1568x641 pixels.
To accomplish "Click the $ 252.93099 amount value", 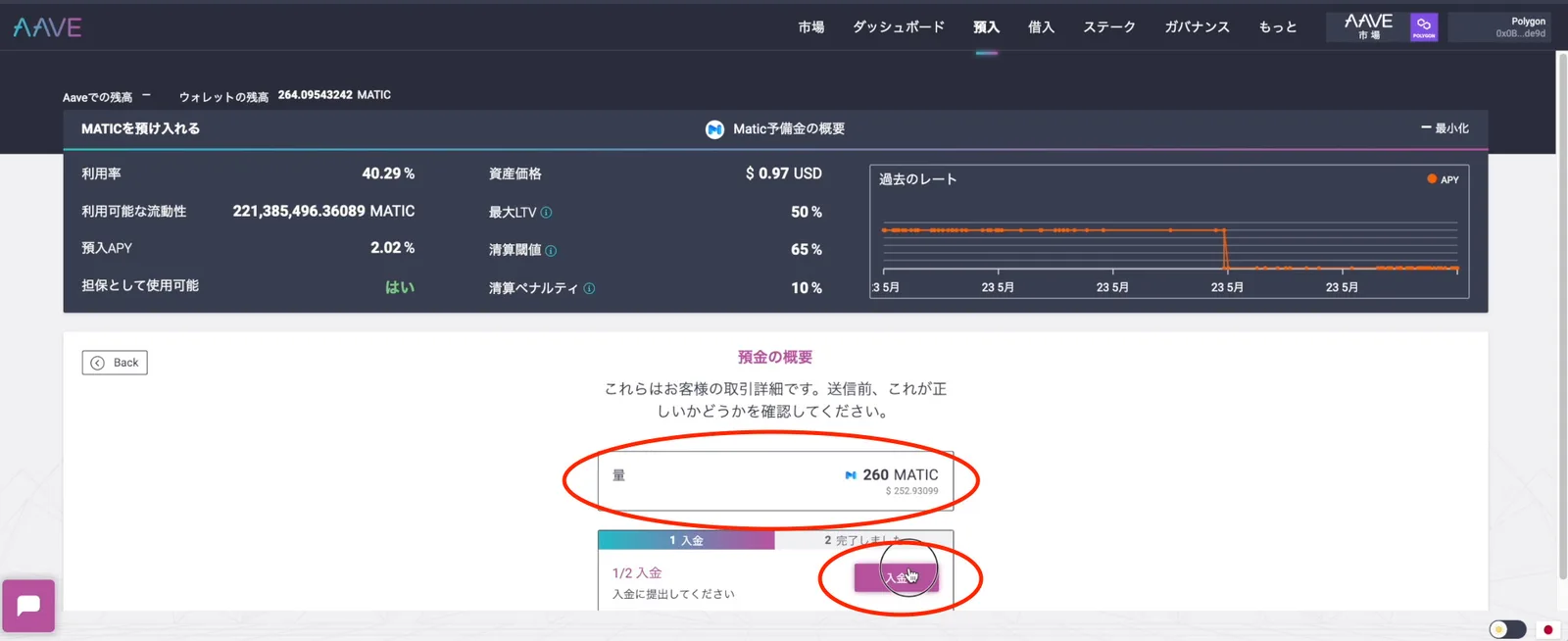I will click(911, 492).
